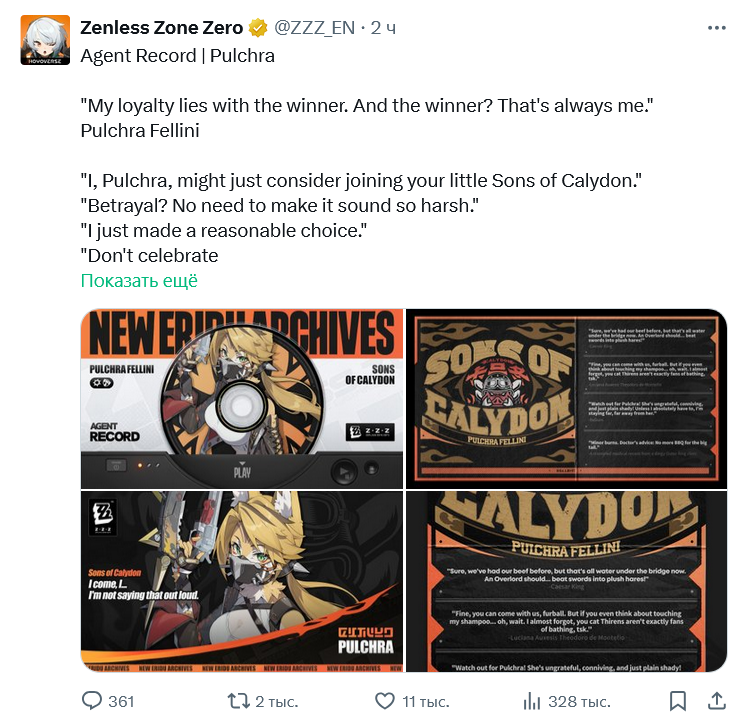Screen dimensions: 747x727
Task: Bookmark this post
Action: tap(677, 701)
